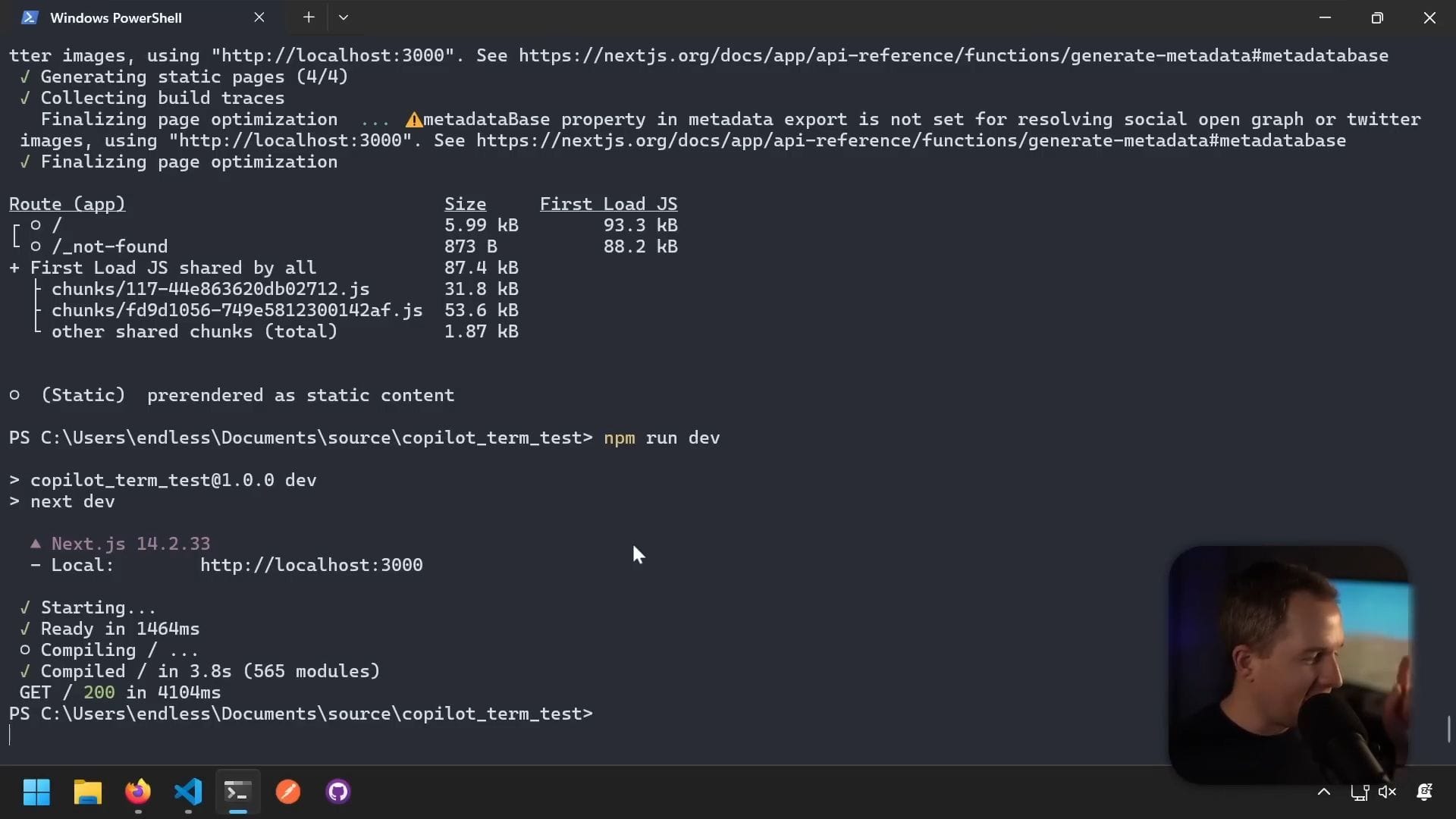
Task: Unmute the volume tray icon
Action: point(1387,792)
